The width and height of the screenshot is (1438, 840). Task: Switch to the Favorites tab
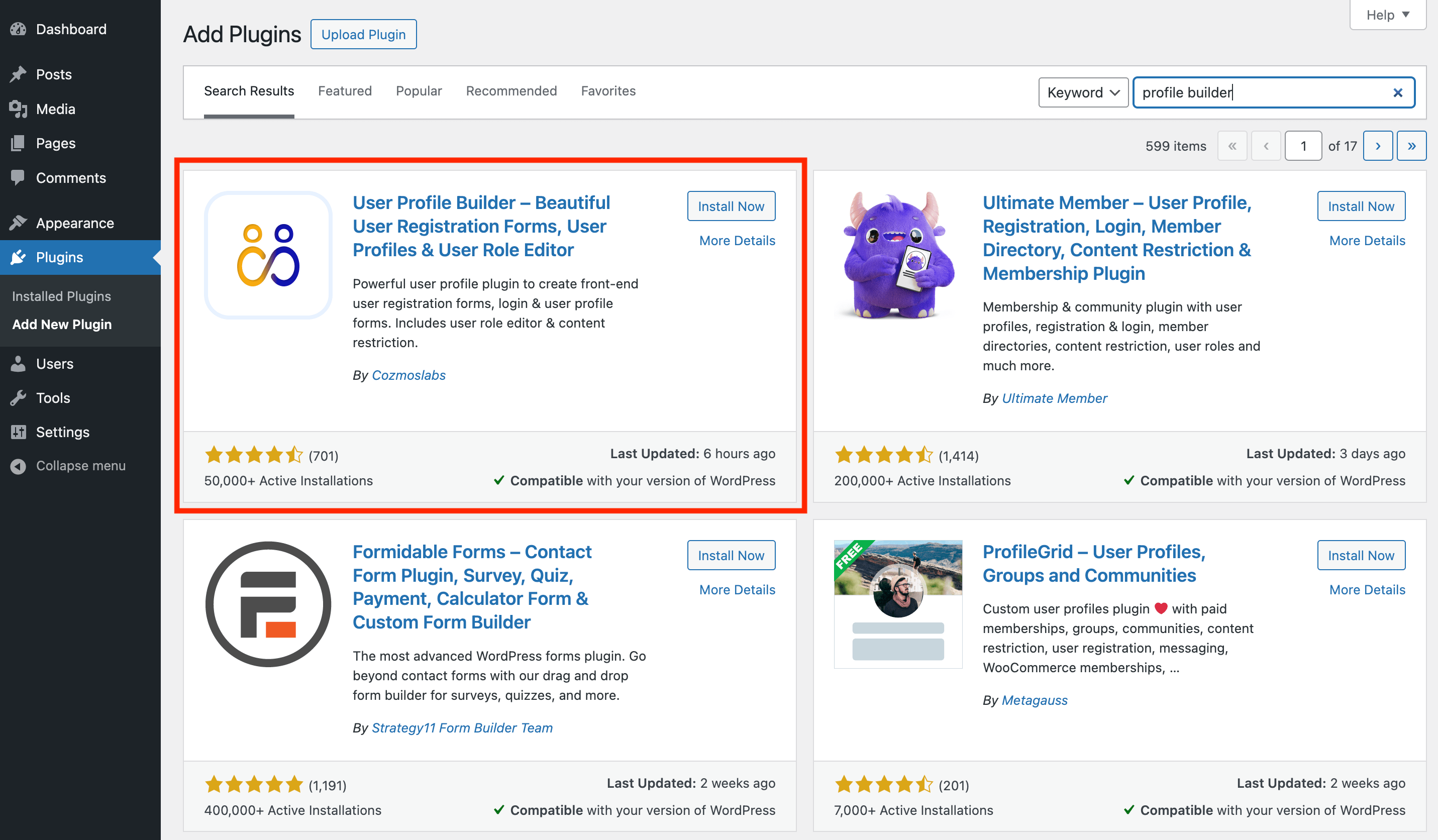tap(608, 91)
